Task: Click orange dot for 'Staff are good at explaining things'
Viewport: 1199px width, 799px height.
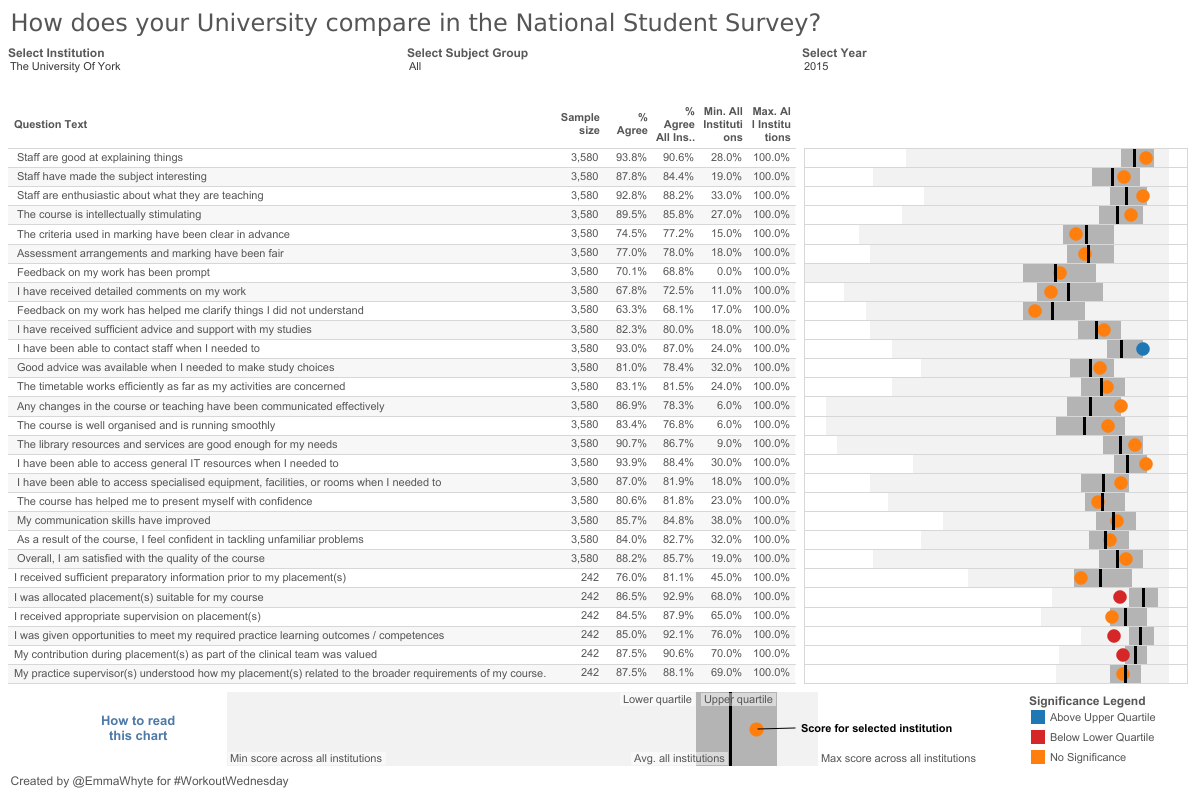Action: click(1146, 158)
